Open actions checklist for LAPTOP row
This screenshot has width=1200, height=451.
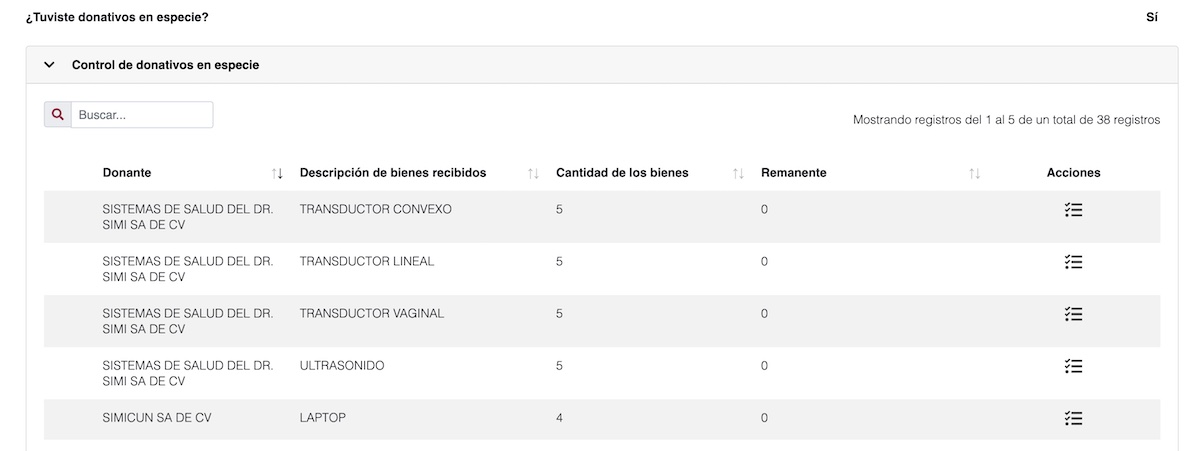click(x=1073, y=418)
